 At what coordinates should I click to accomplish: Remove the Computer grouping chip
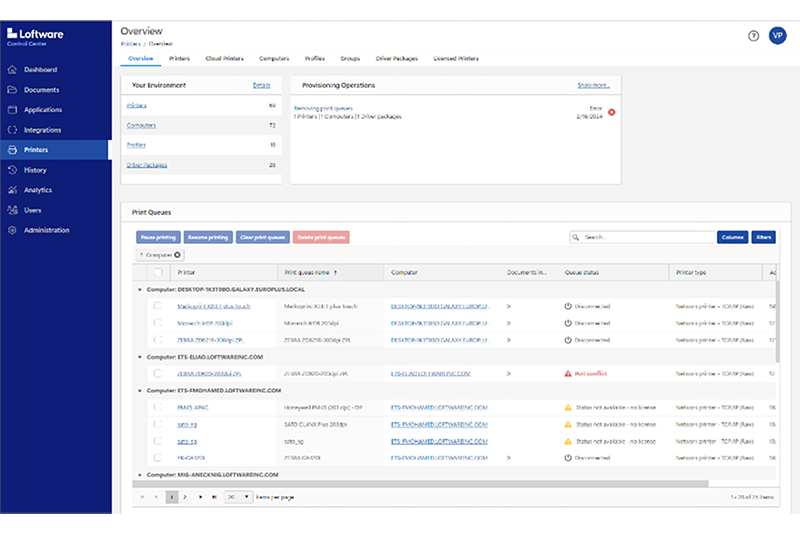pyautogui.click(x=178, y=255)
